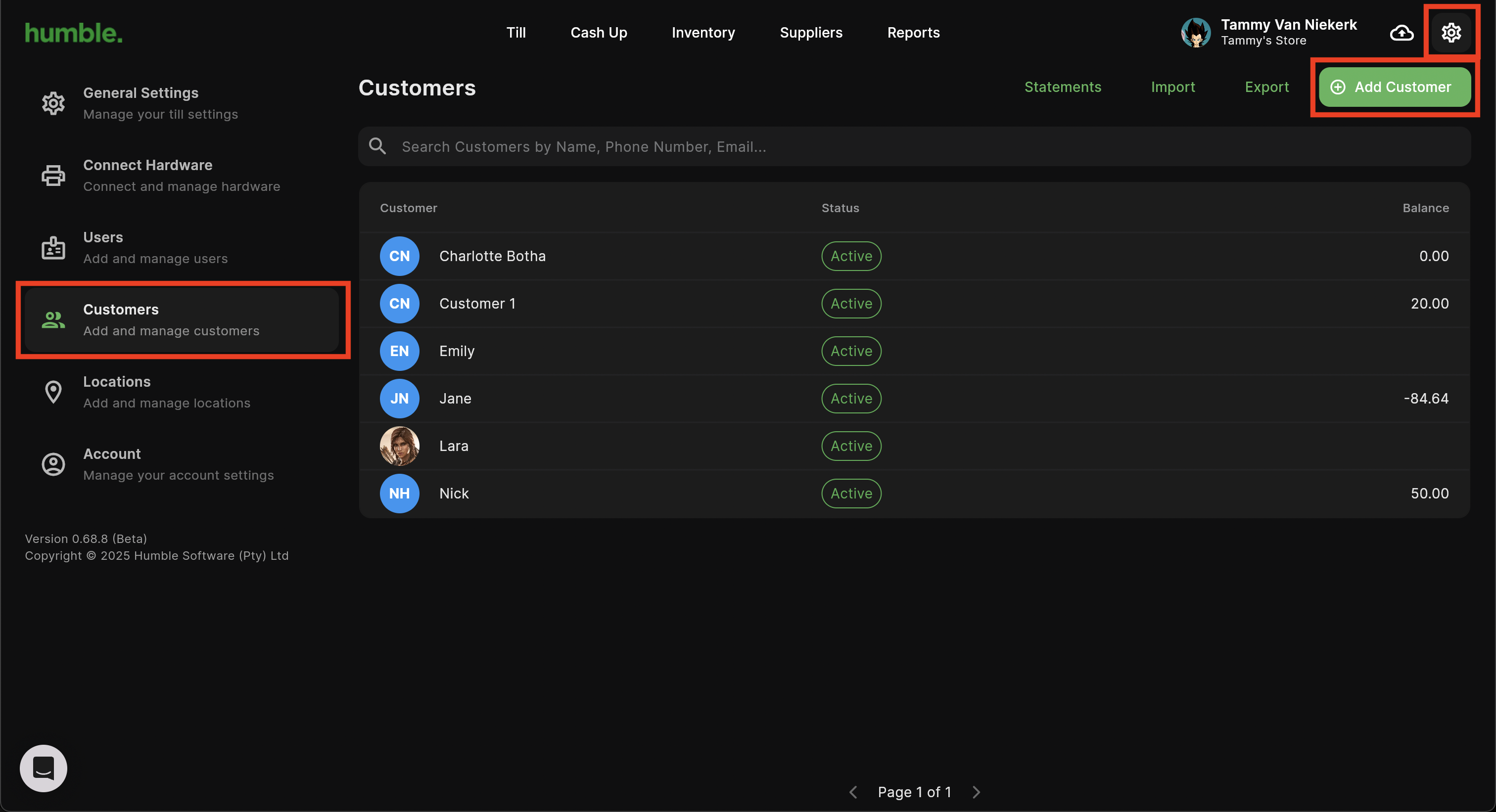
Task: Go to previous page arrow
Action: coord(853,792)
